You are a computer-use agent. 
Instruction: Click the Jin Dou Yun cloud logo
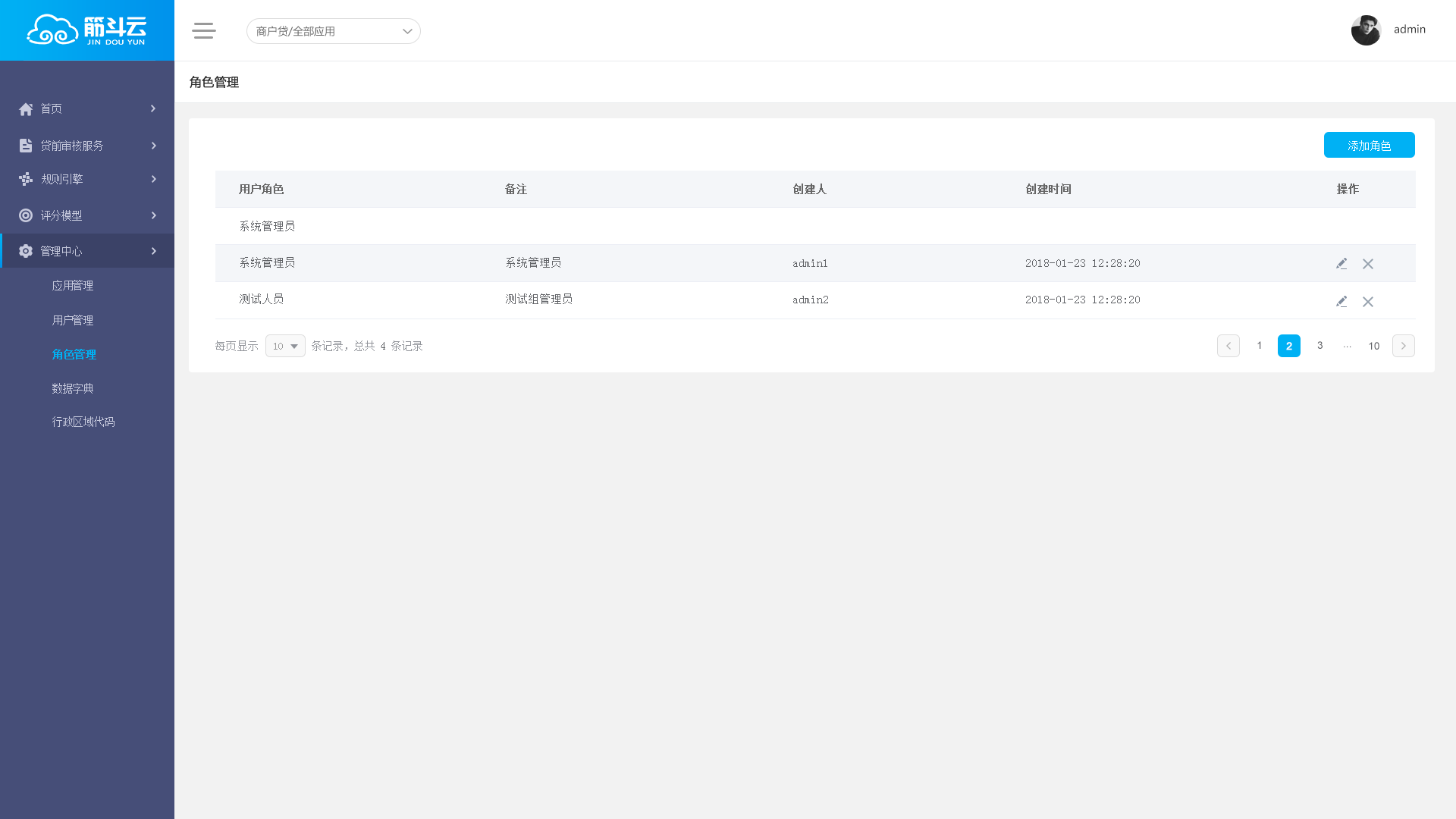pos(86,30)
